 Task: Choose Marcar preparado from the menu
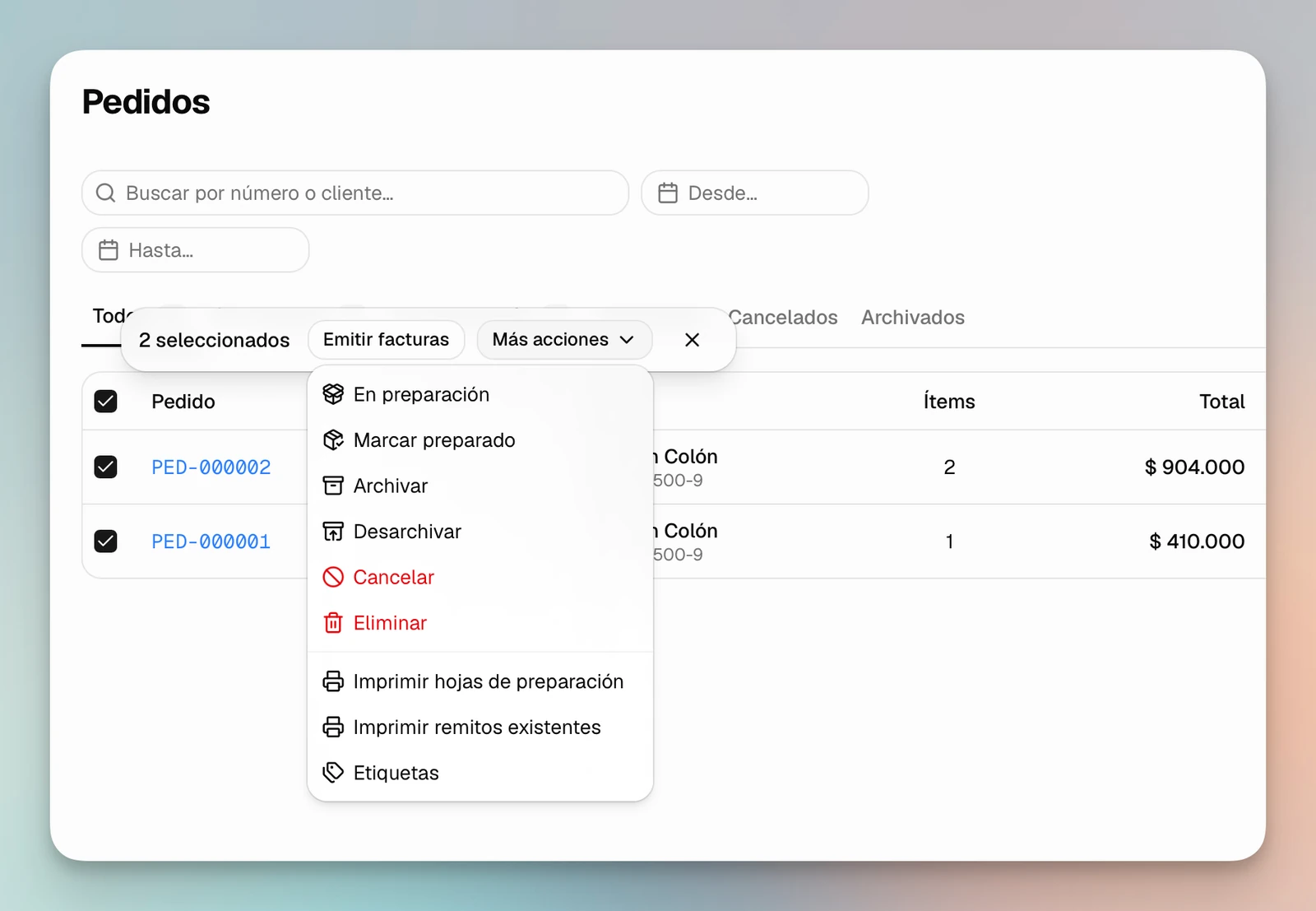coord(480,440)
